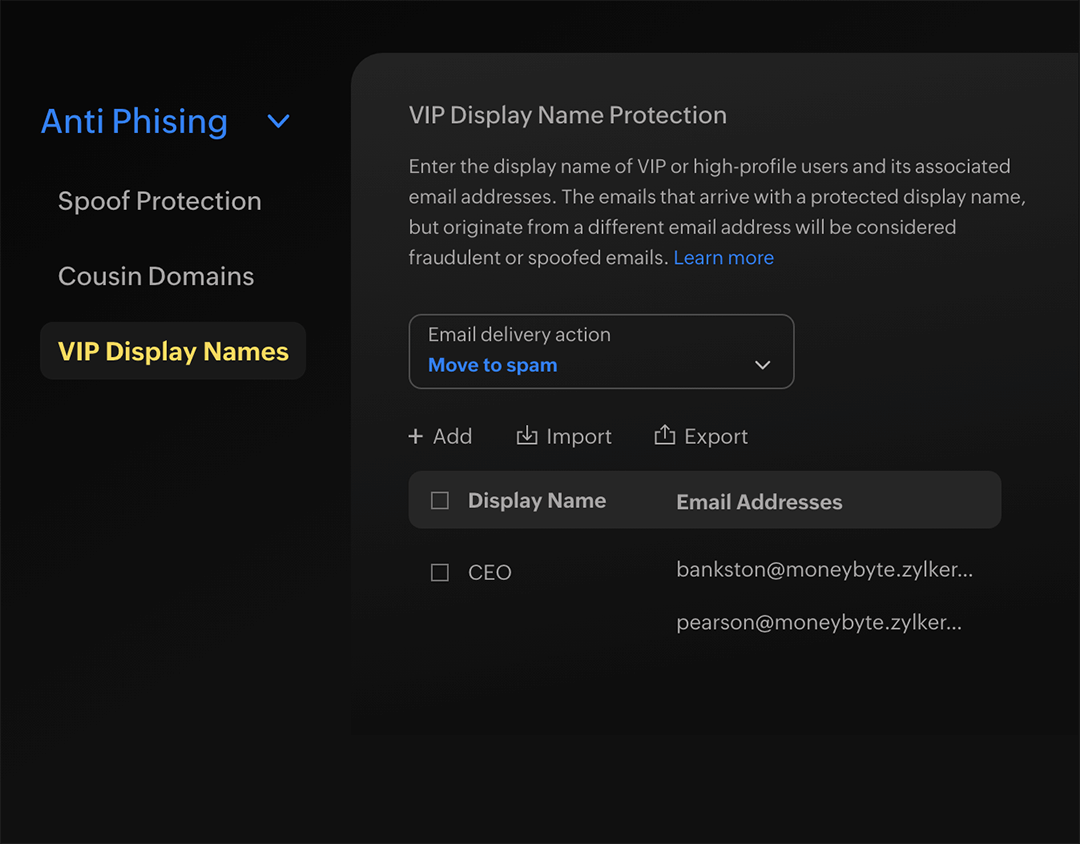Click the chevron next to Anti Phising
The width and height of the screenshot is (1080, 844).
277,121
